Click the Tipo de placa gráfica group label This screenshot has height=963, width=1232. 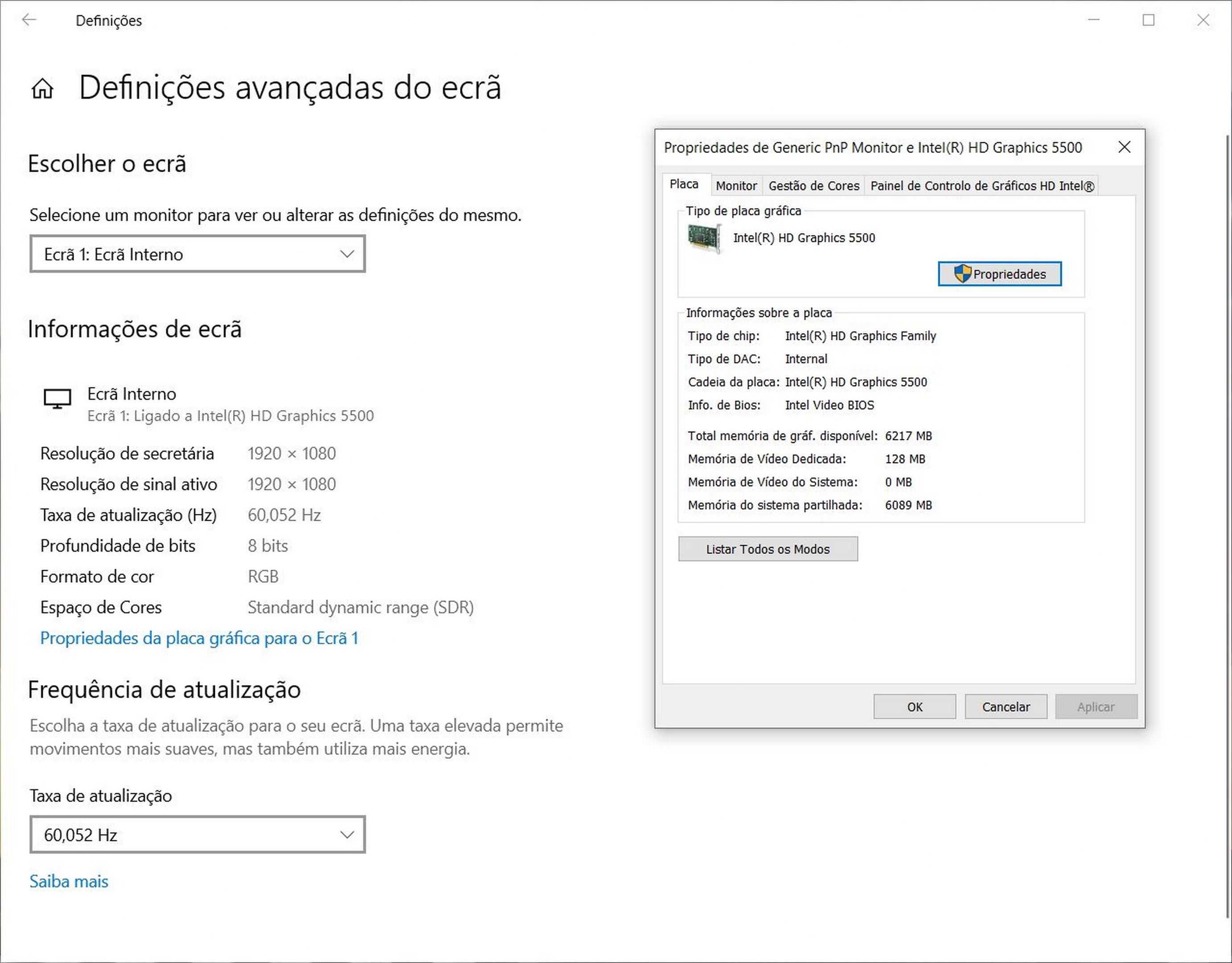(x=743, y=210)
